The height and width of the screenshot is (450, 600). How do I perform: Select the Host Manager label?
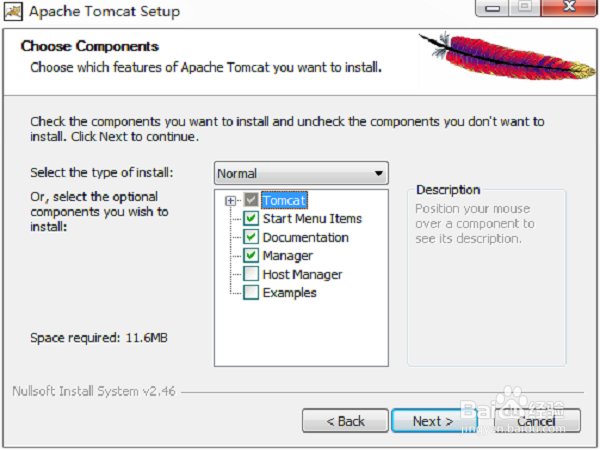click(302, 274)
